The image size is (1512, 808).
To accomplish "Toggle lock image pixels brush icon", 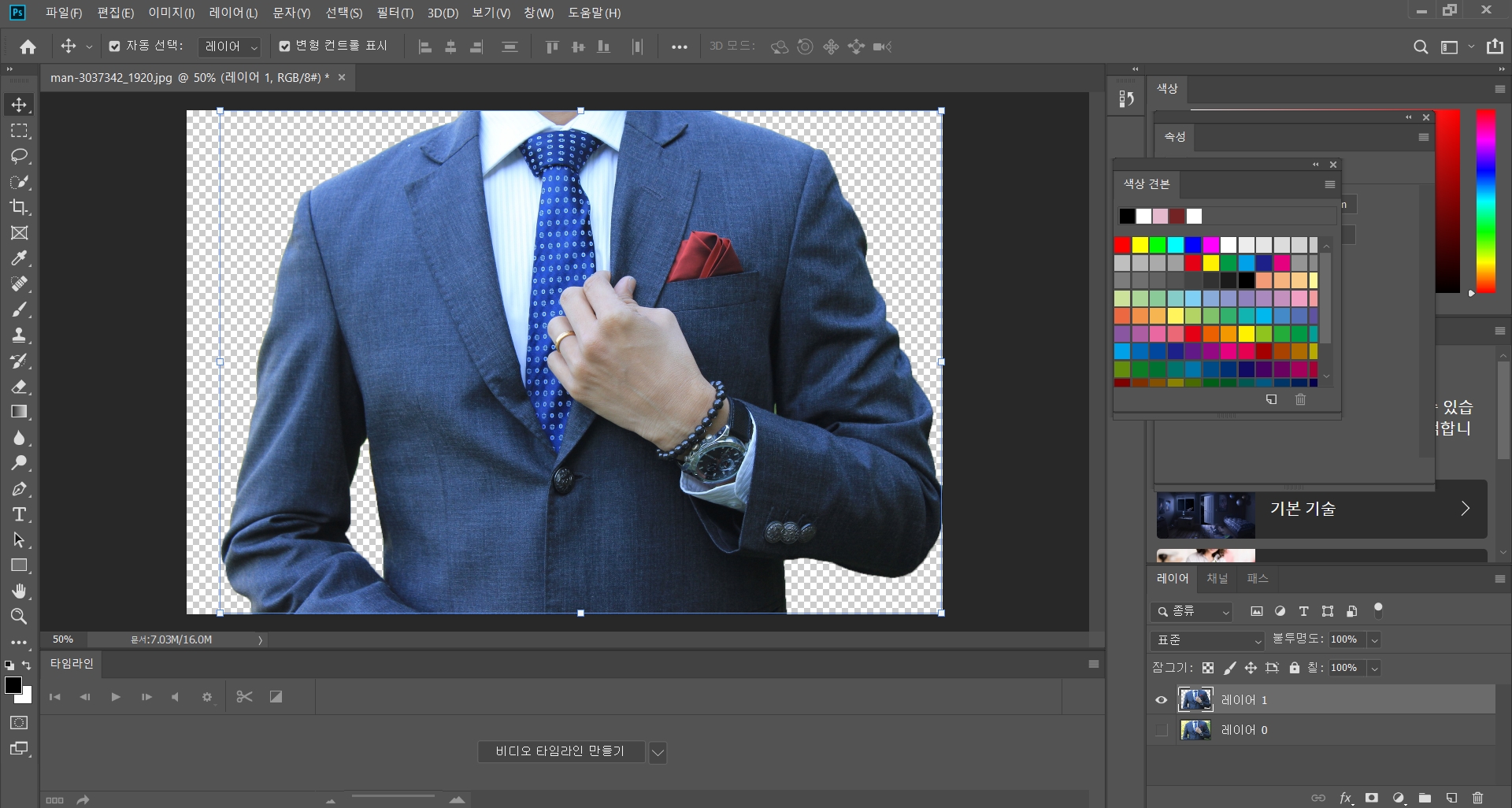I will click(x=1229, y=668).
